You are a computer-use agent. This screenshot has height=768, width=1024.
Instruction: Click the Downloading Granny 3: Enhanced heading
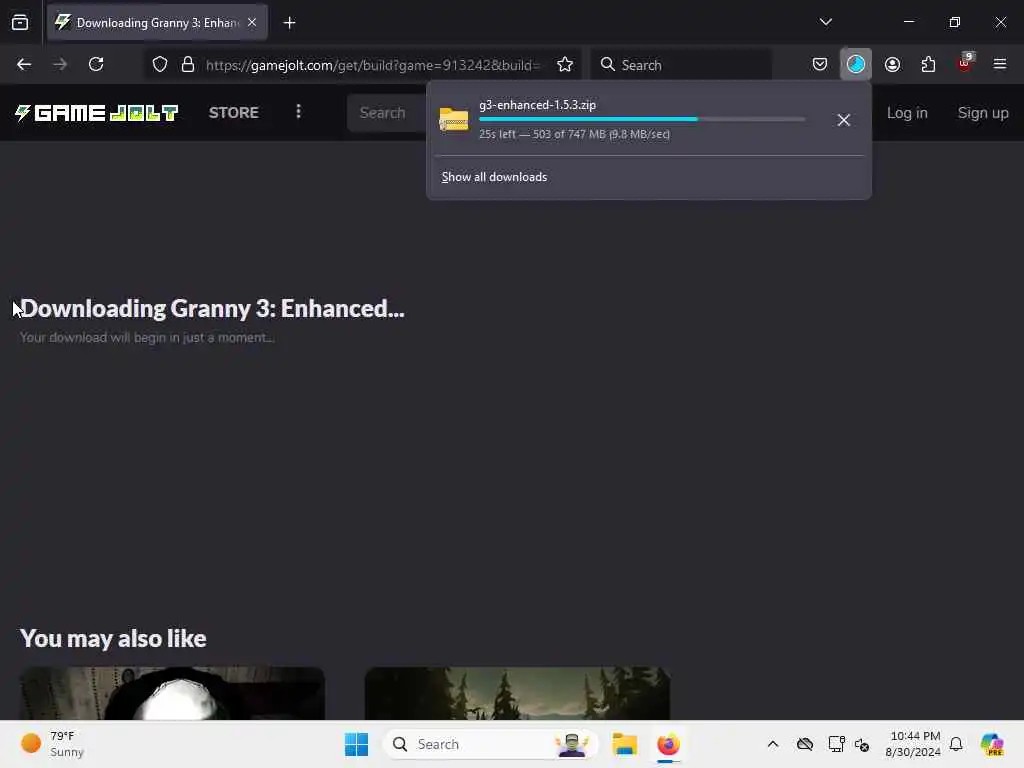click(x=212, y=308)
